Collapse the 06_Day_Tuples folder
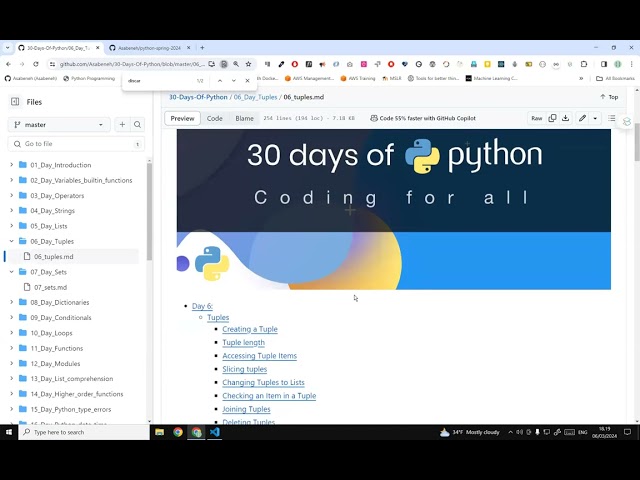 click(x=11, y=241)
